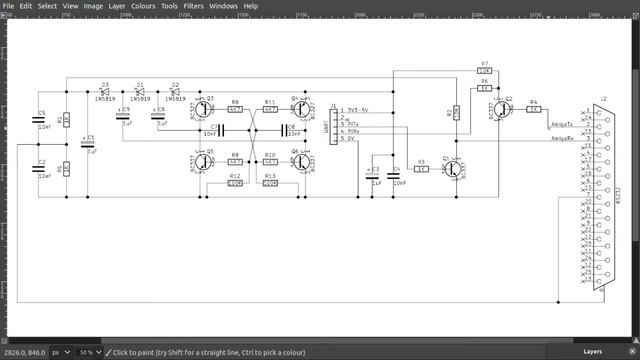Click the navigate image display icon
Screen dimensions: 640x360
pos(636,340)
